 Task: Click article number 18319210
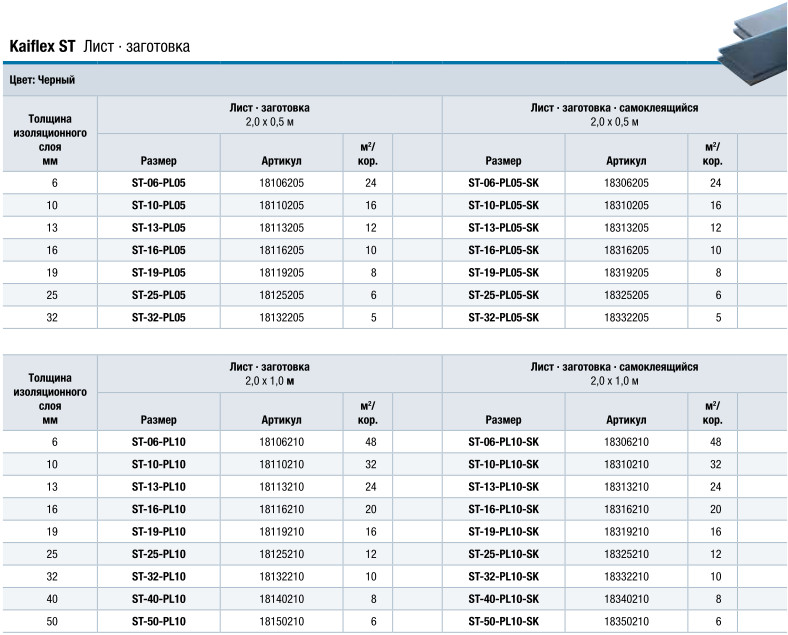(x=626, y=532)
